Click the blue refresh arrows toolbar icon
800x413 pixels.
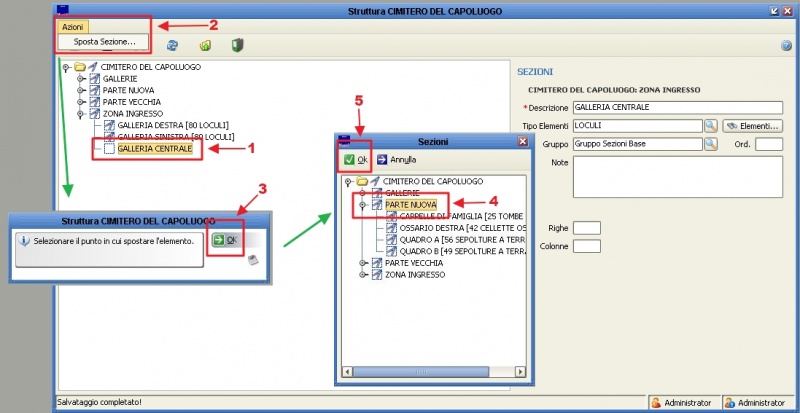point(172,45)
